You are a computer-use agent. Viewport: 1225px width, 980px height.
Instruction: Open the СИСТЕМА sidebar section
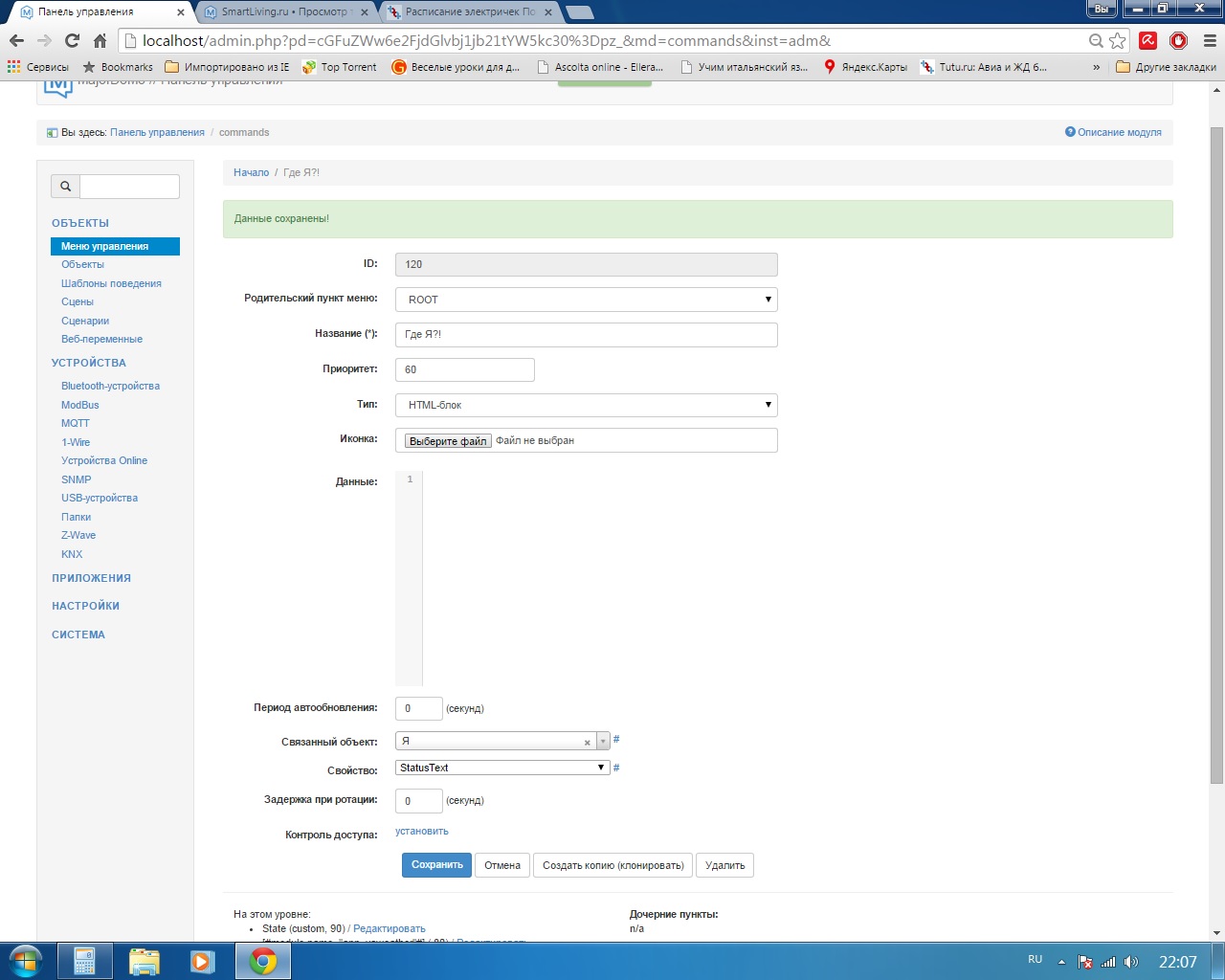tap(78, 635)
